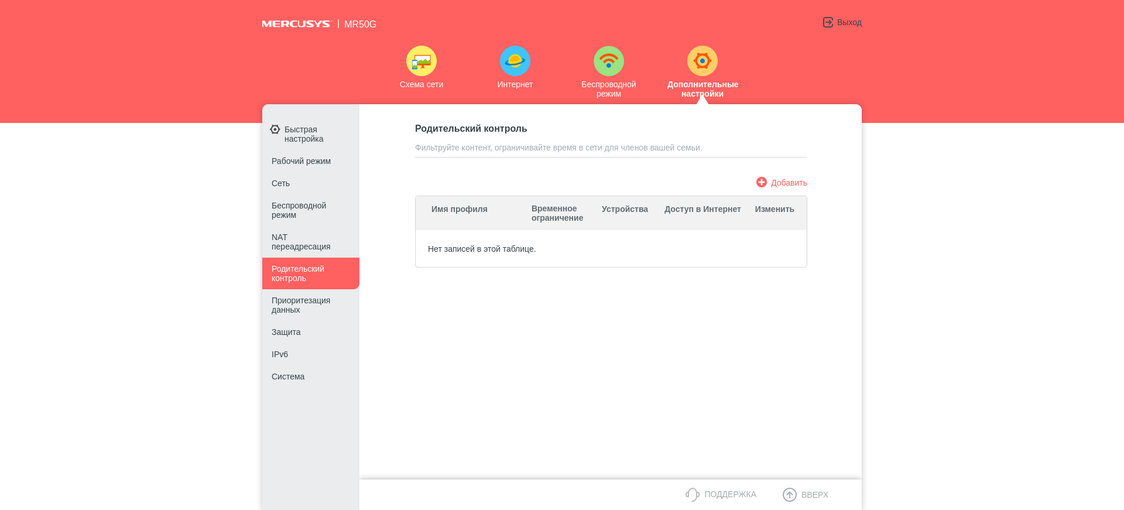Go to Защита in the sidebar

tap(286, 332)
